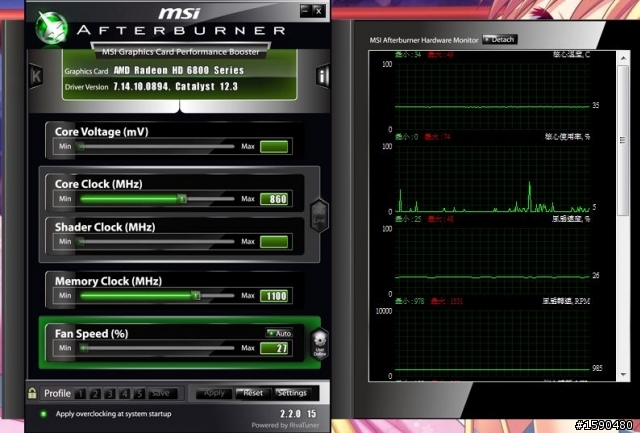Click the Fan Speed (%) label
The height and width of the screenshot is (433, 640).
[x=92, y=334]
